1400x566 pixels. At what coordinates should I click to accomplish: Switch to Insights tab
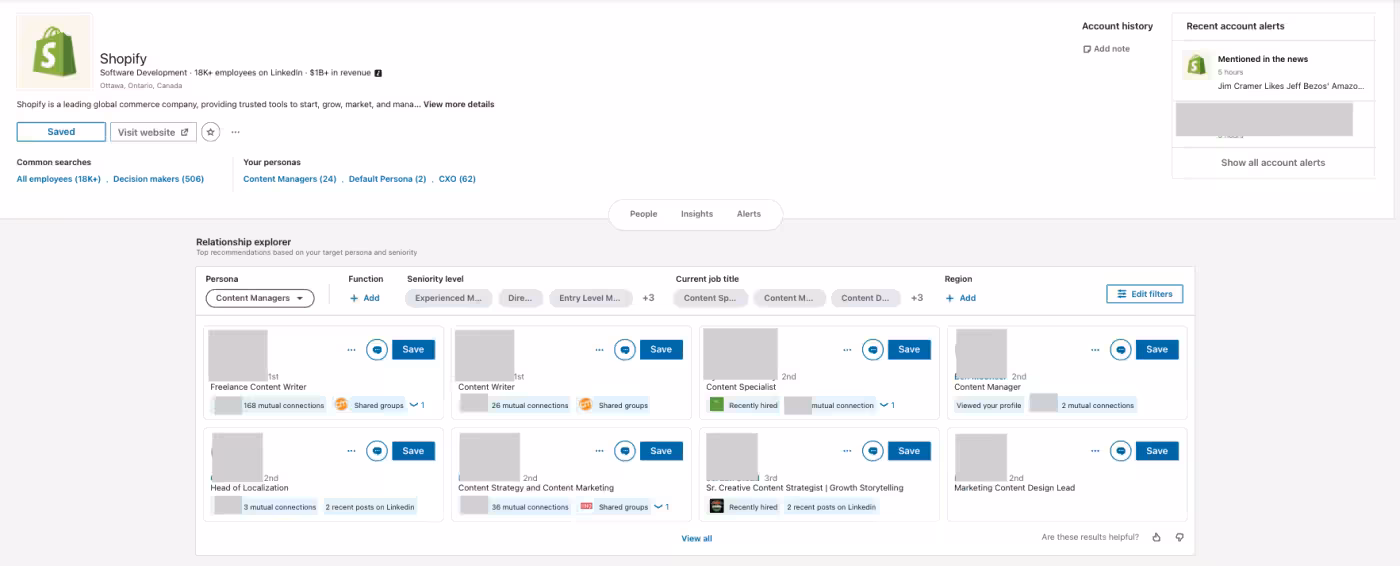click(x=697, y=214)
